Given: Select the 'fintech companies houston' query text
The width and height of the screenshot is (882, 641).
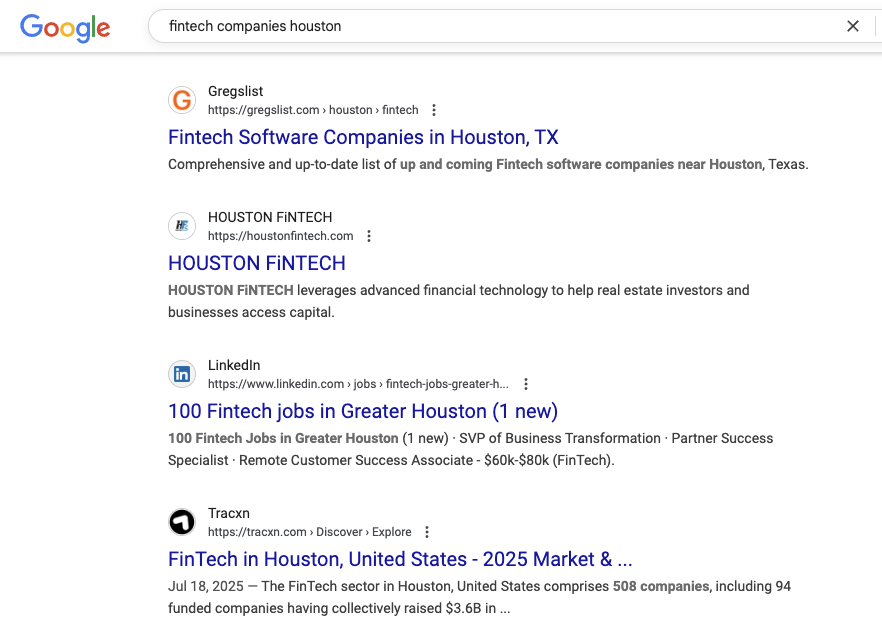Looking at the screenshot, I should point(253,26).
